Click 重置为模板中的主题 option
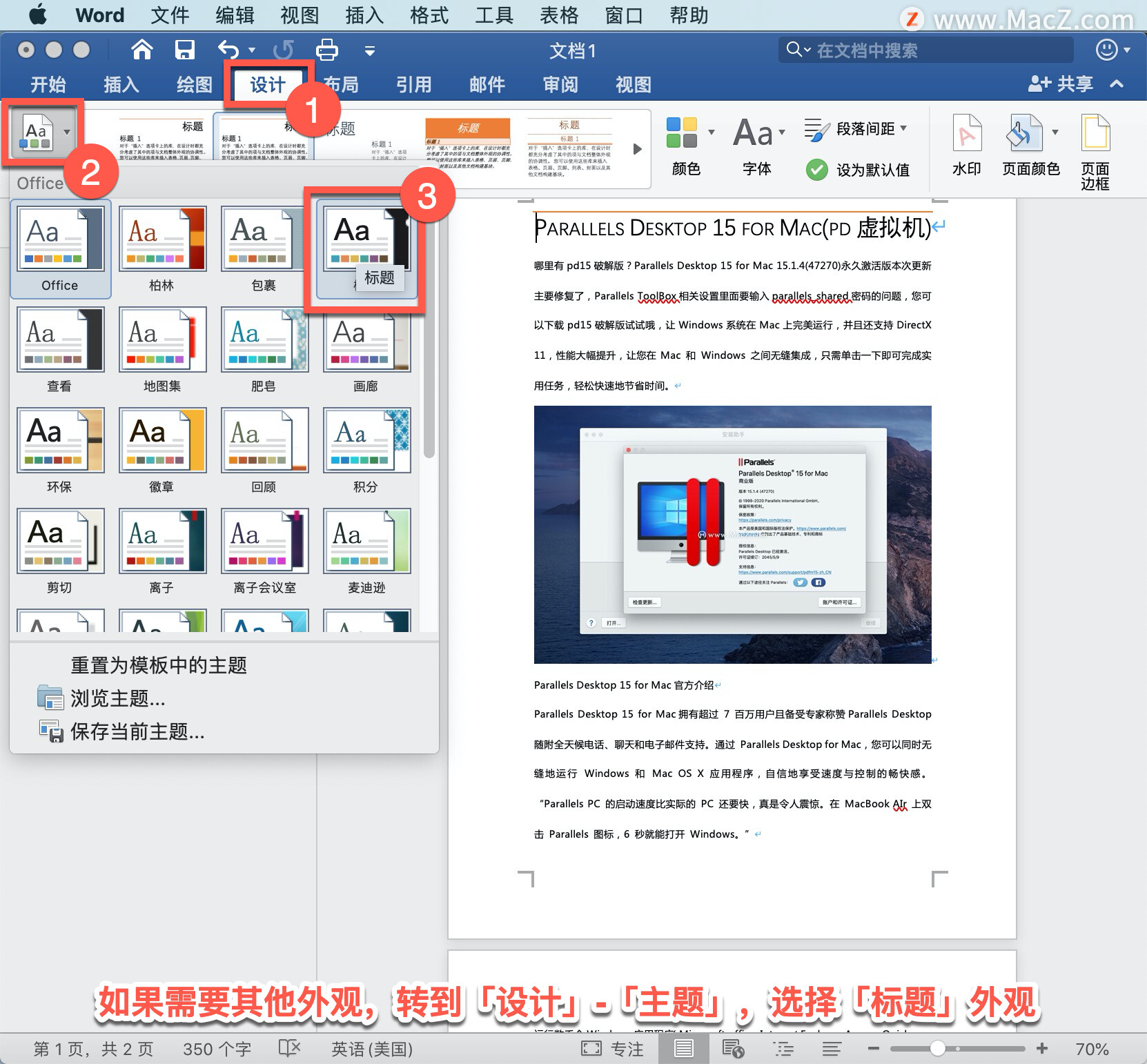The width and height of the screenshot is (1147, 1064). pos(159,665)
